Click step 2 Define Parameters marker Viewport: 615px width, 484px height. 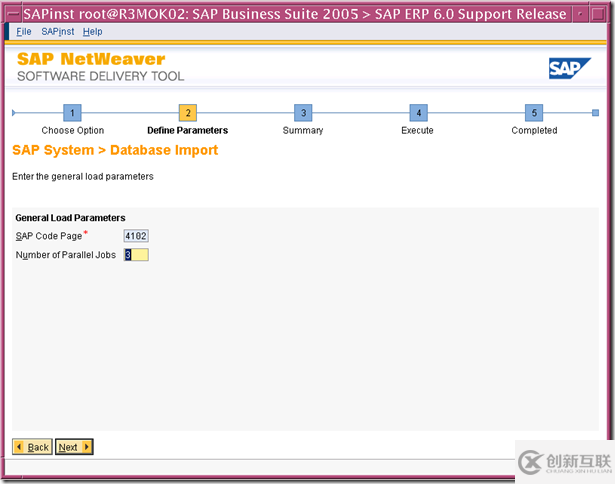(188, 113)
